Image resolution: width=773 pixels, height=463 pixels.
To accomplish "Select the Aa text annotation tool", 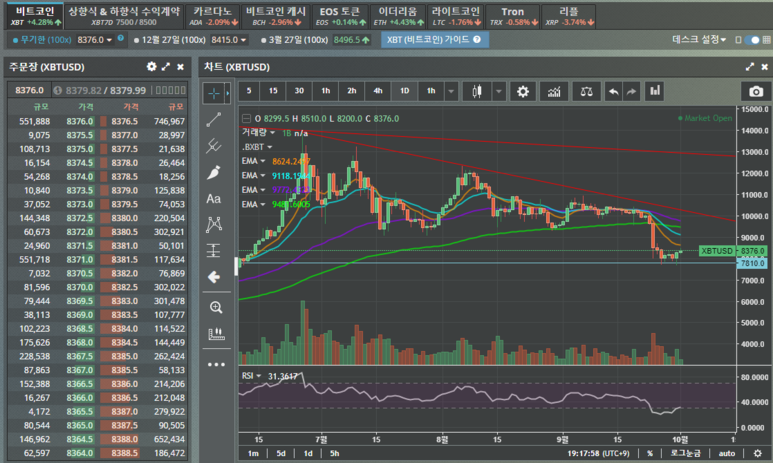I will (x=213, y=199).
